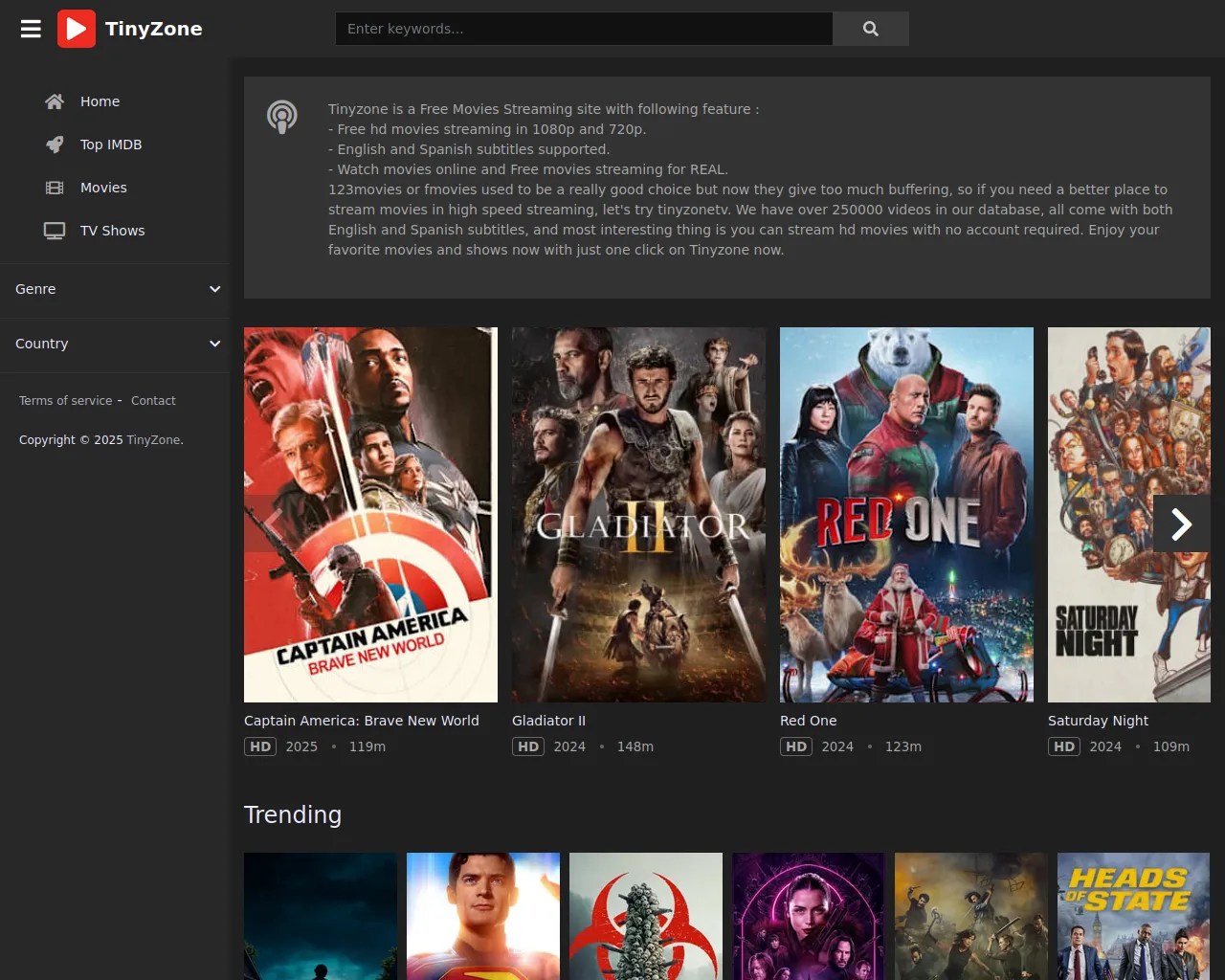Click the podcast broadcast icon in notice
Screen dimensions: 1225x980
coord(281,117)
